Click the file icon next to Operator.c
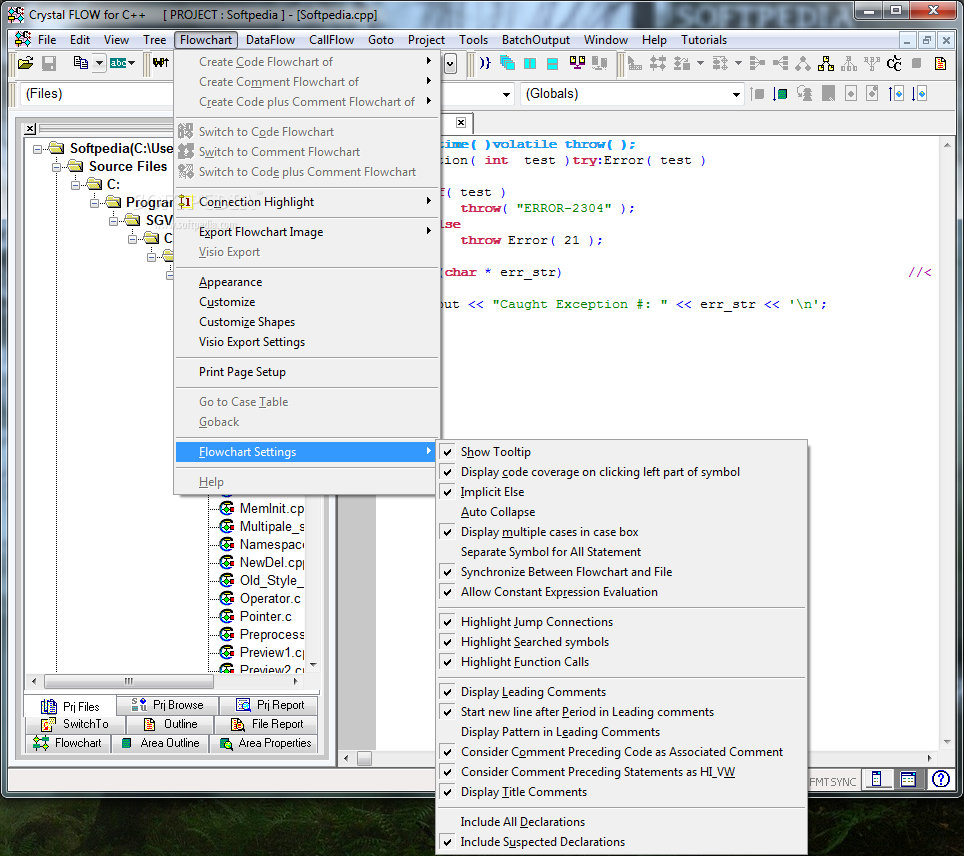Image resolution: width=964 pixels, height=856 pixels. point(227,598)
